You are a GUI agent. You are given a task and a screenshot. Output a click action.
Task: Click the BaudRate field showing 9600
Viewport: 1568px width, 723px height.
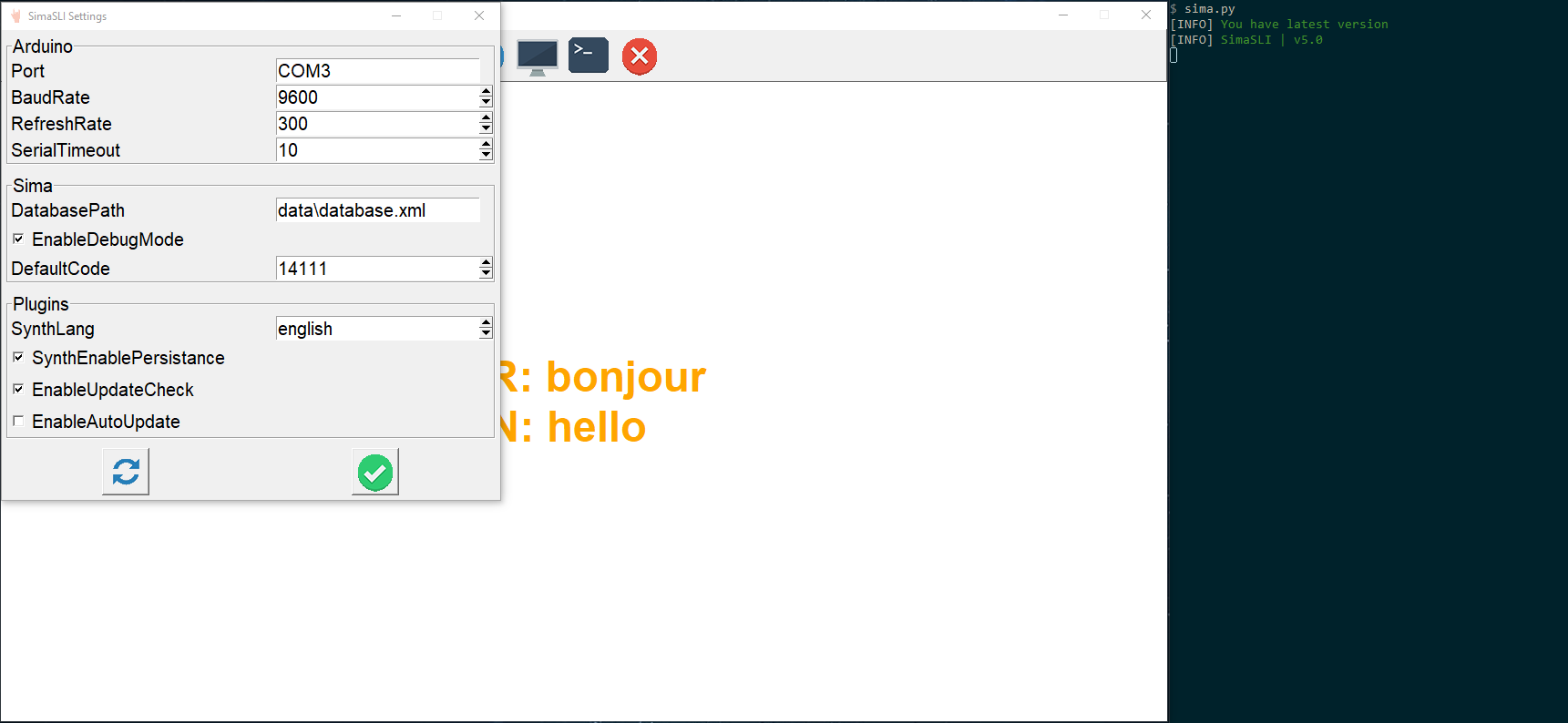coord(378,97)
